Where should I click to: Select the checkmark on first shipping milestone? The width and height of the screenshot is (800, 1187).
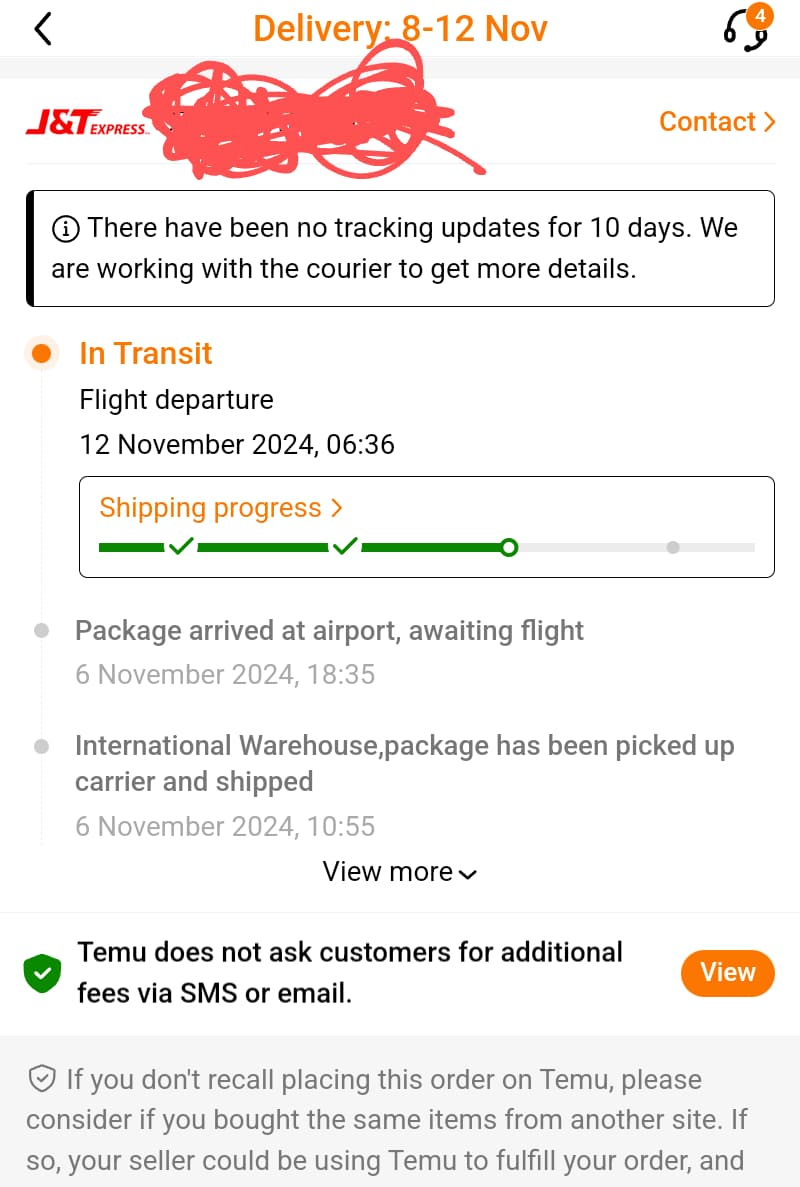pyautogui.click(x=180, y=546)
